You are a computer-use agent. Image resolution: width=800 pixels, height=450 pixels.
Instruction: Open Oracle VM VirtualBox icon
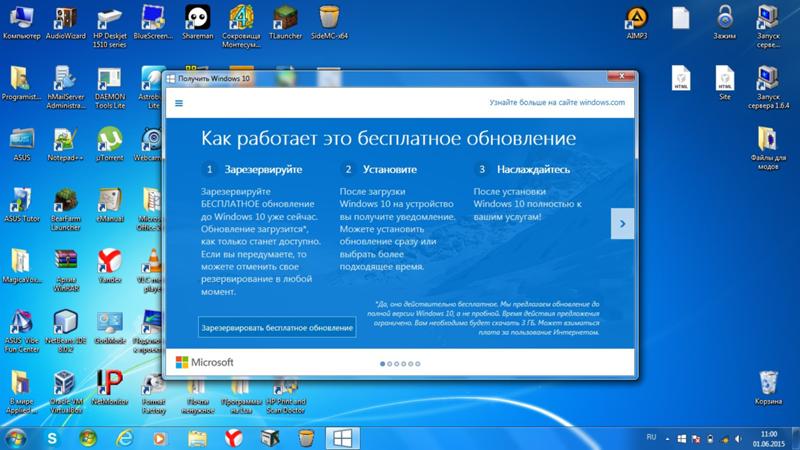pos(65,392)
